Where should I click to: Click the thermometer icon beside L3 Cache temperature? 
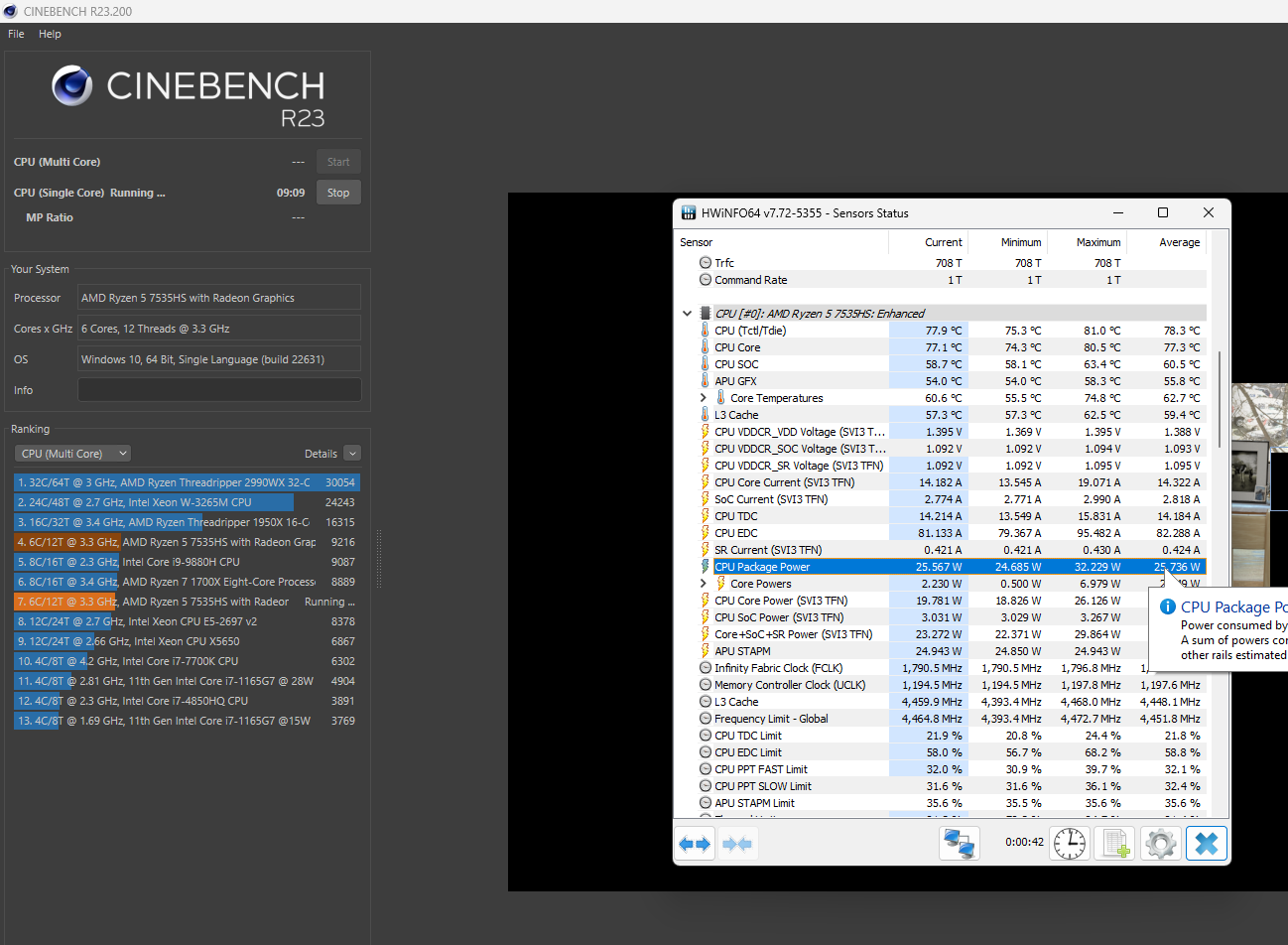click(706, 415)
